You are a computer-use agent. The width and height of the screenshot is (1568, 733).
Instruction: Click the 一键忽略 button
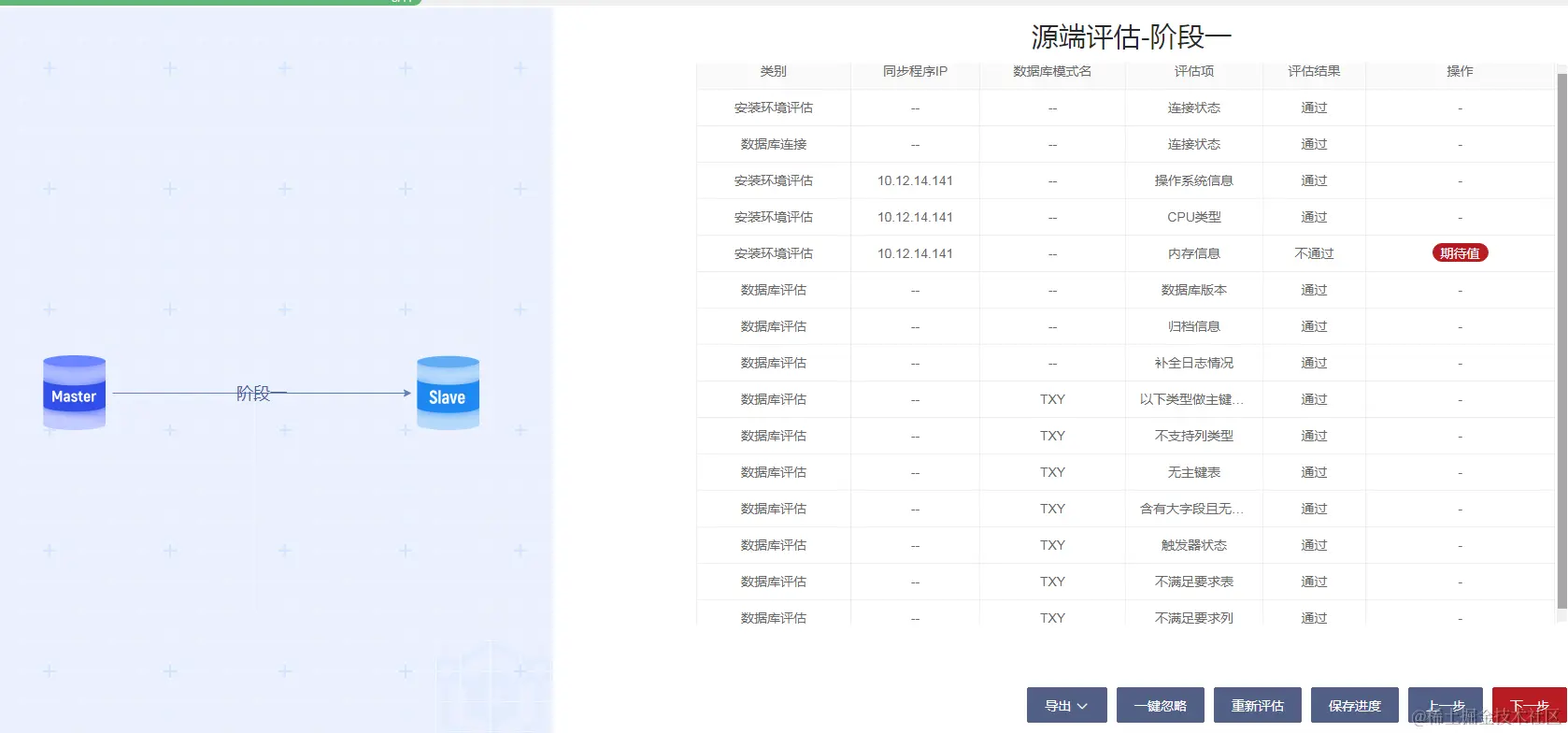1160,706
